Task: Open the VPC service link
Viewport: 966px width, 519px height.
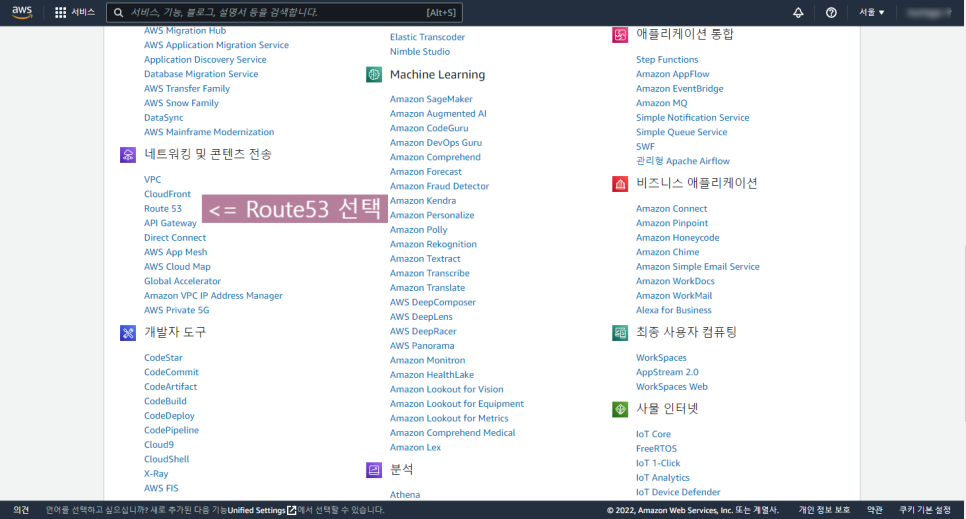Action: 152,179
